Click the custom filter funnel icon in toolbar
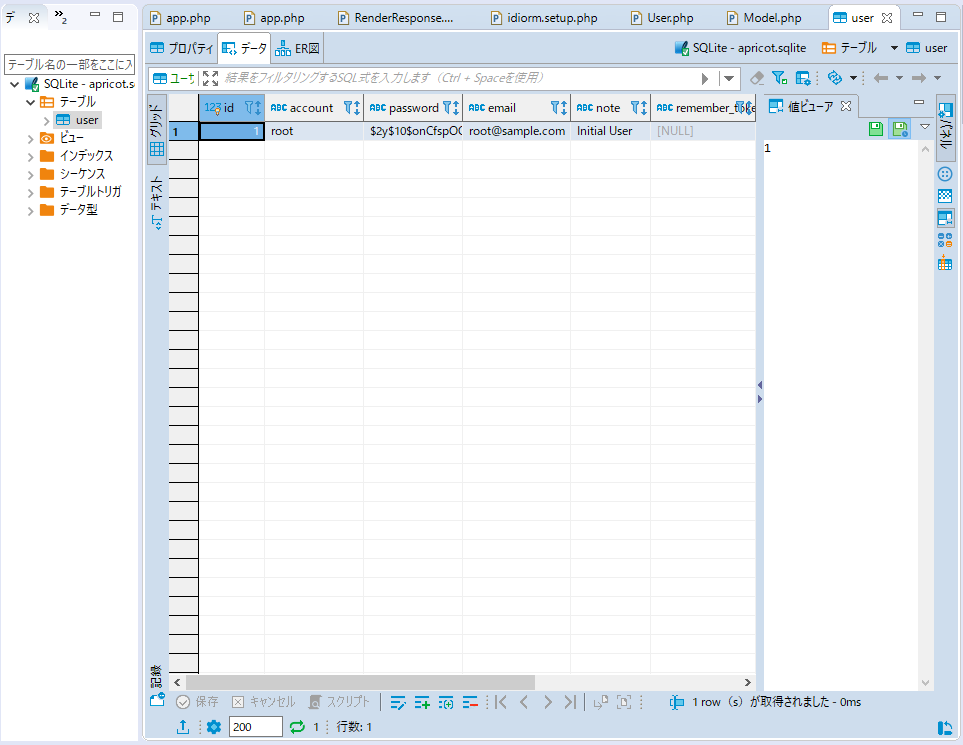Screen dimensions: 963x745 tap(779, 78)
